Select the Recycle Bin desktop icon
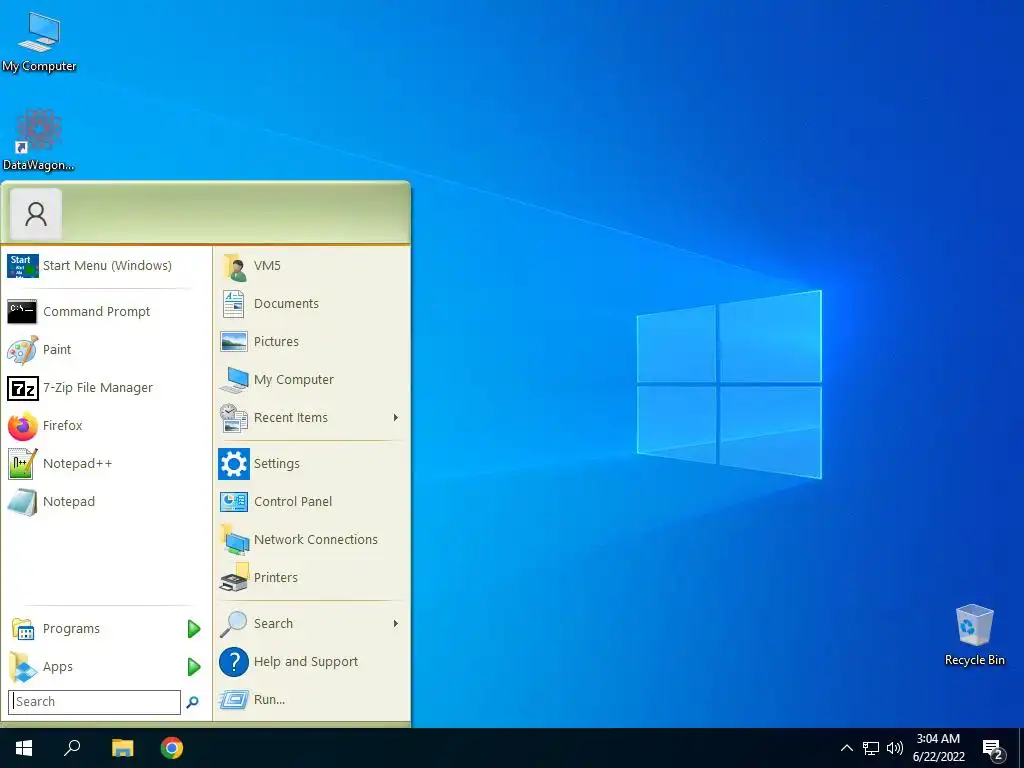The height and width of the screenshot is (768, 1024). pyautogui.click(x=974, y=625)
